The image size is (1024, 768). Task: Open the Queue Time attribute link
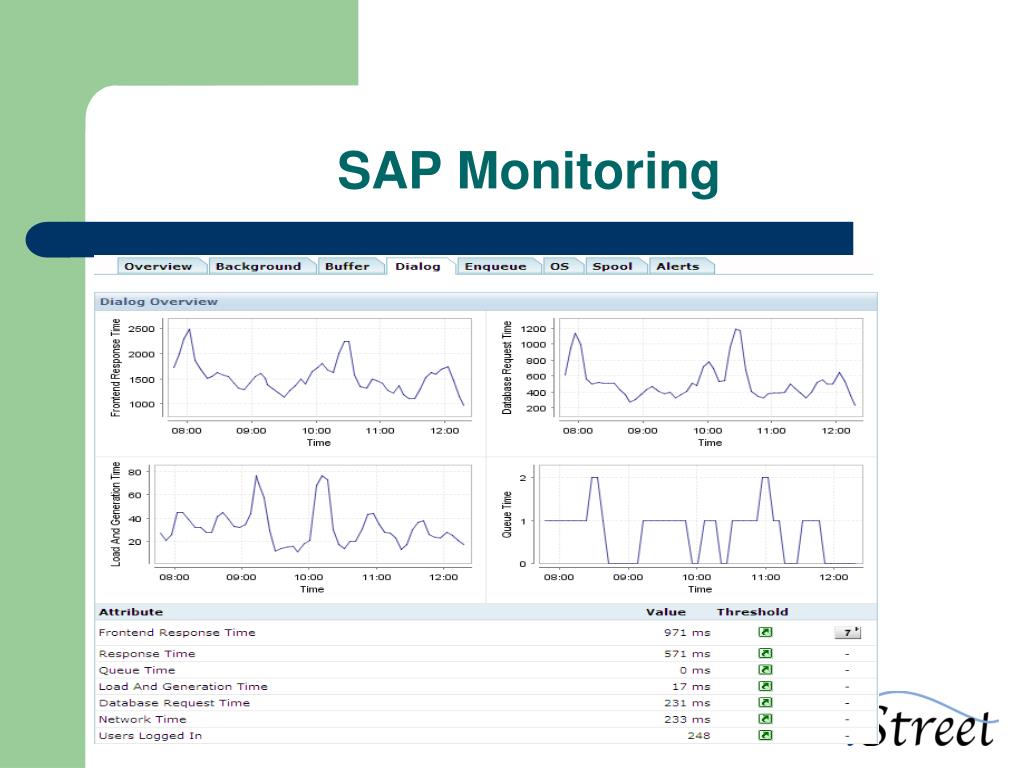coord(137,670)
